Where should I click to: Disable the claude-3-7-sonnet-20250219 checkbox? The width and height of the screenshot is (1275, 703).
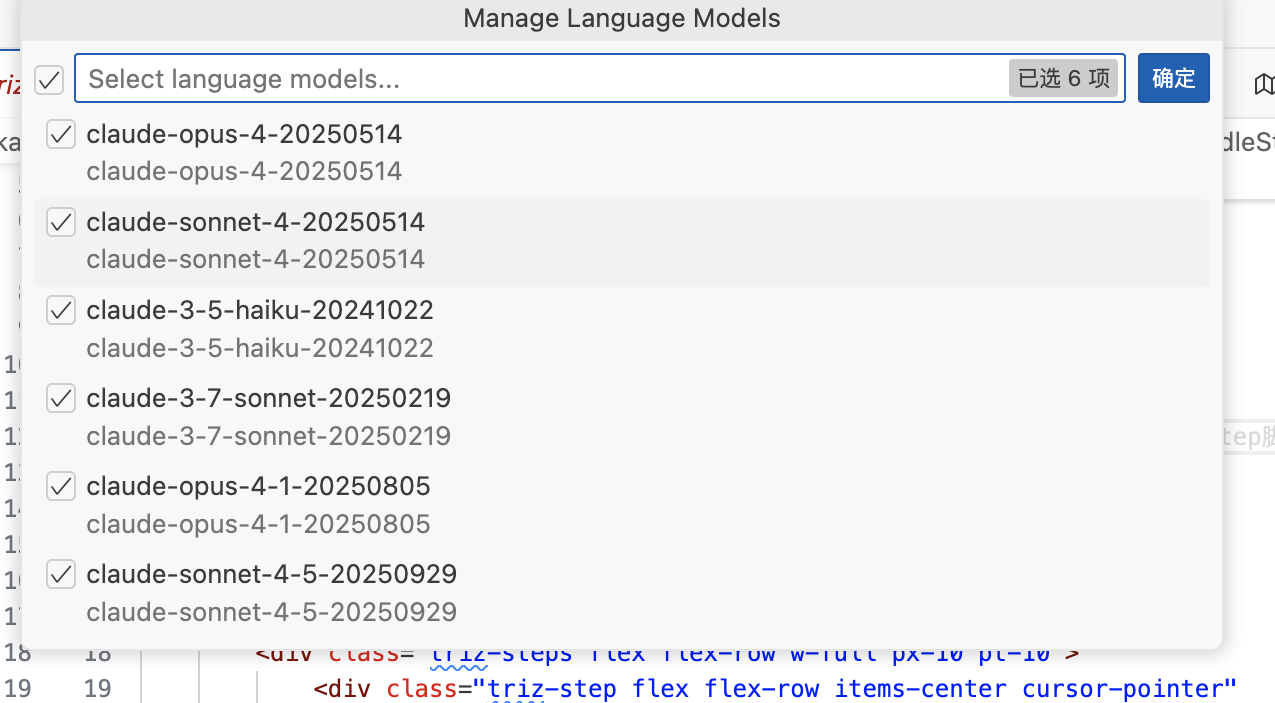61,399
